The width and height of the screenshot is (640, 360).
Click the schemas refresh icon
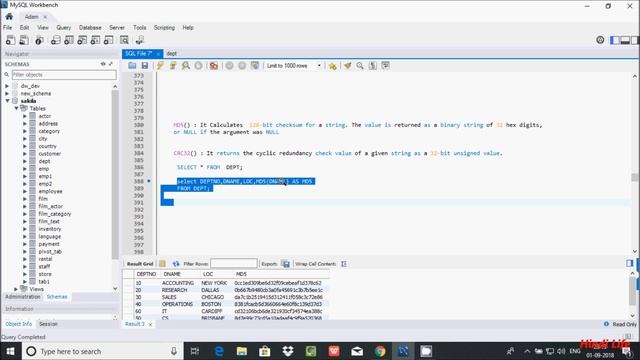[103, 64]
